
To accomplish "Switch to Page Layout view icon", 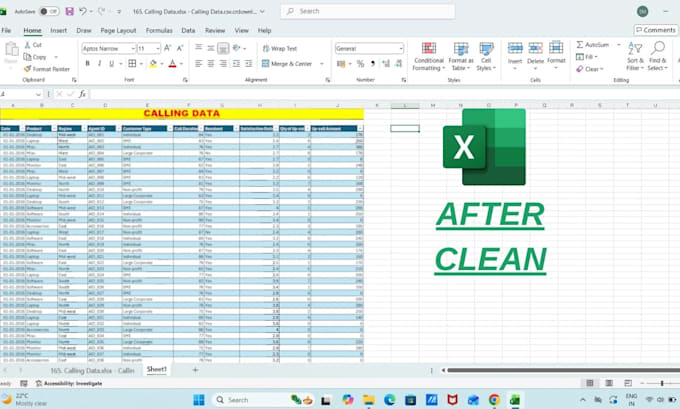I will tap(609, 383).
